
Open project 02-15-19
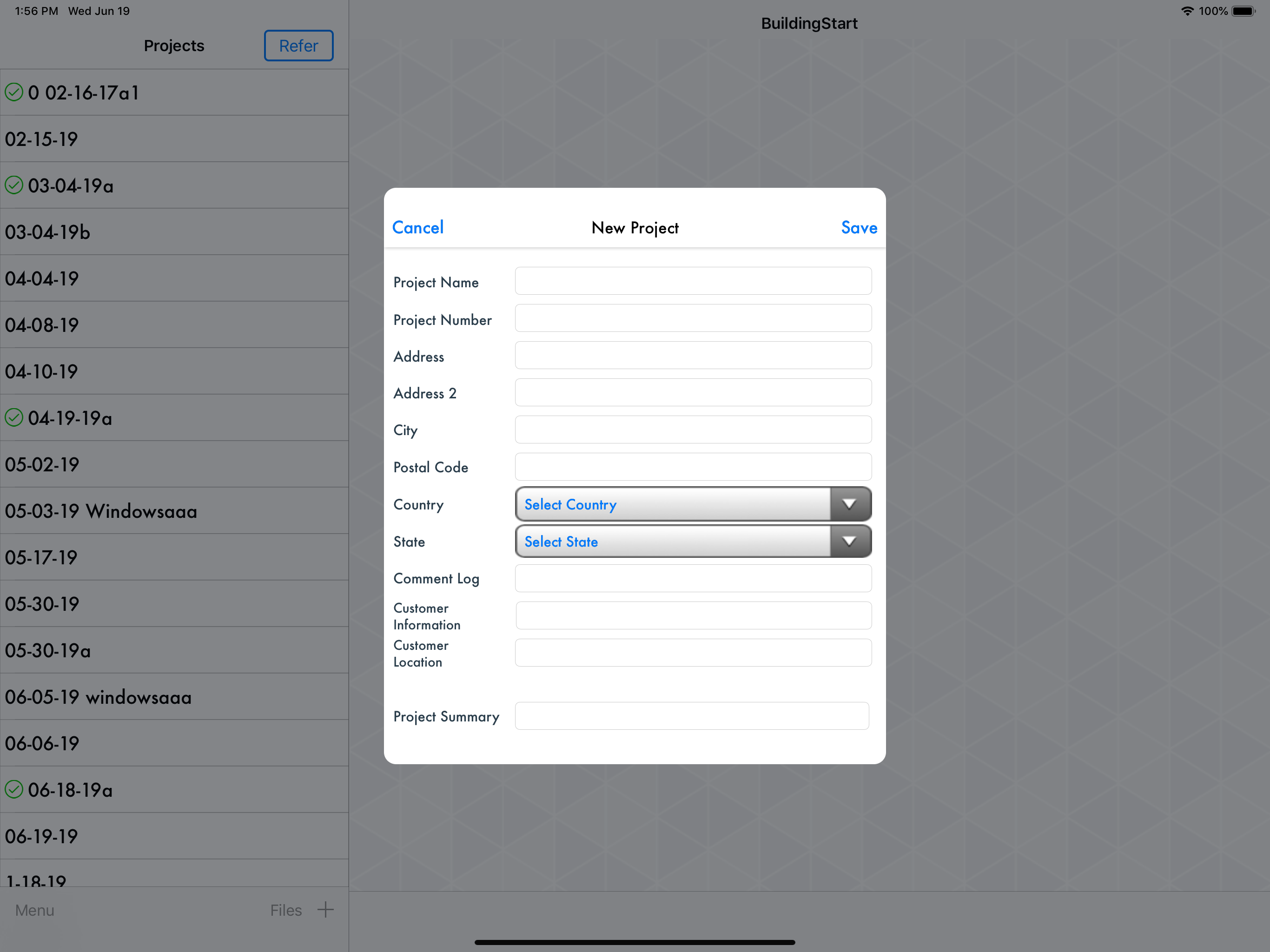(x=174, y=139)
